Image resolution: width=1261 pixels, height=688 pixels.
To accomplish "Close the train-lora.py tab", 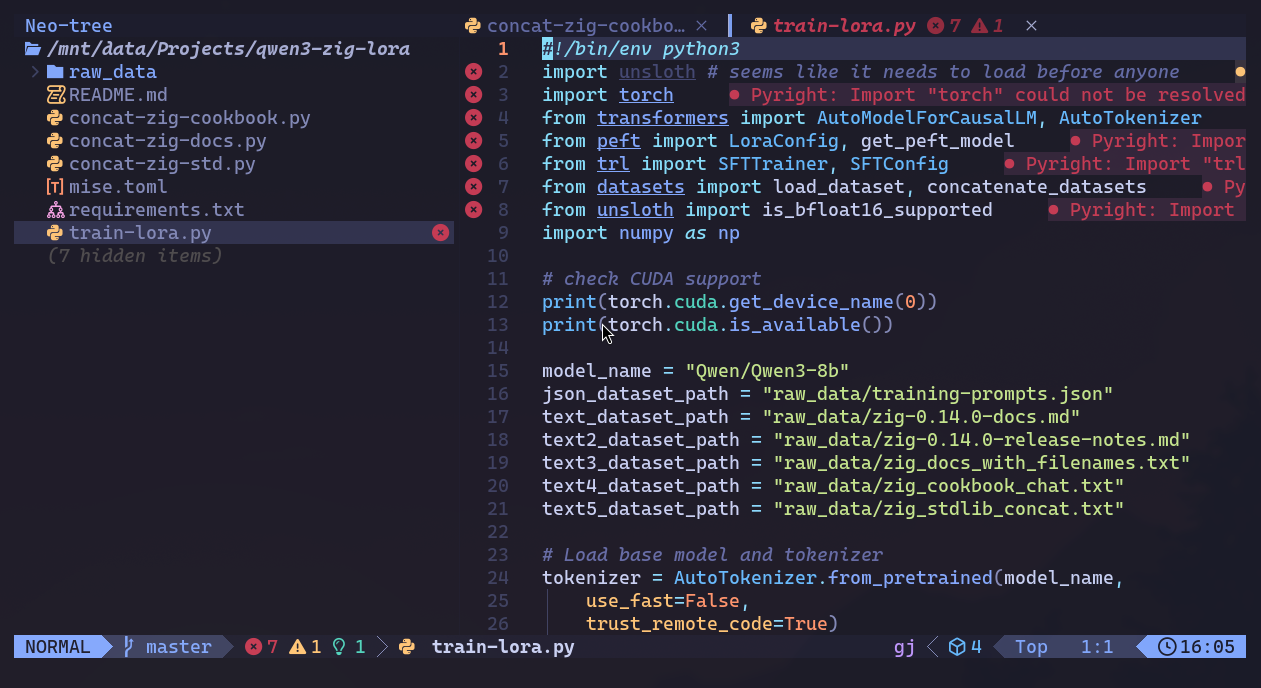I will coord(1031,26).
